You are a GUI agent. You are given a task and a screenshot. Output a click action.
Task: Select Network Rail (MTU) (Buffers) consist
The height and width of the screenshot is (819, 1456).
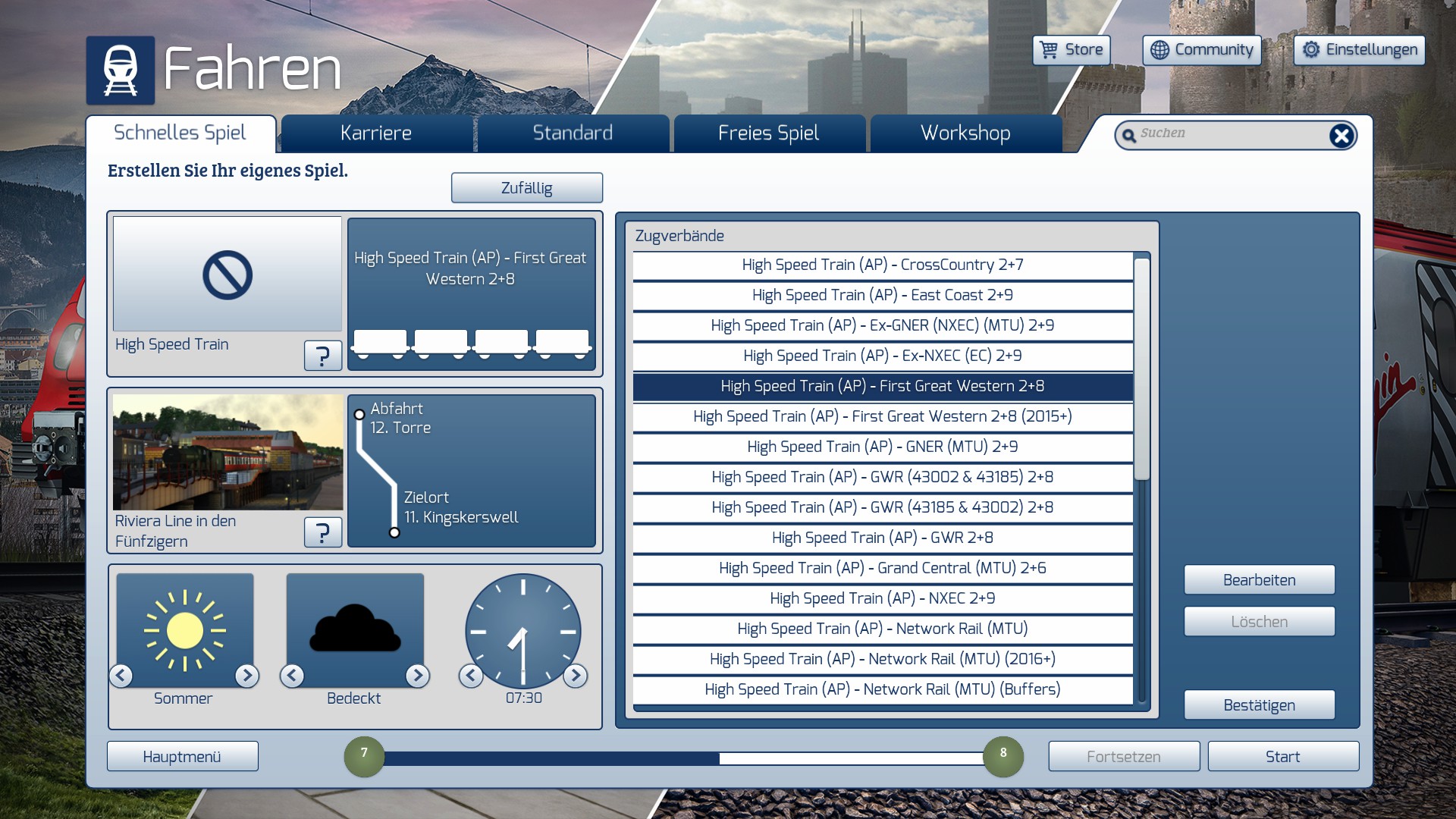[883, 689]
